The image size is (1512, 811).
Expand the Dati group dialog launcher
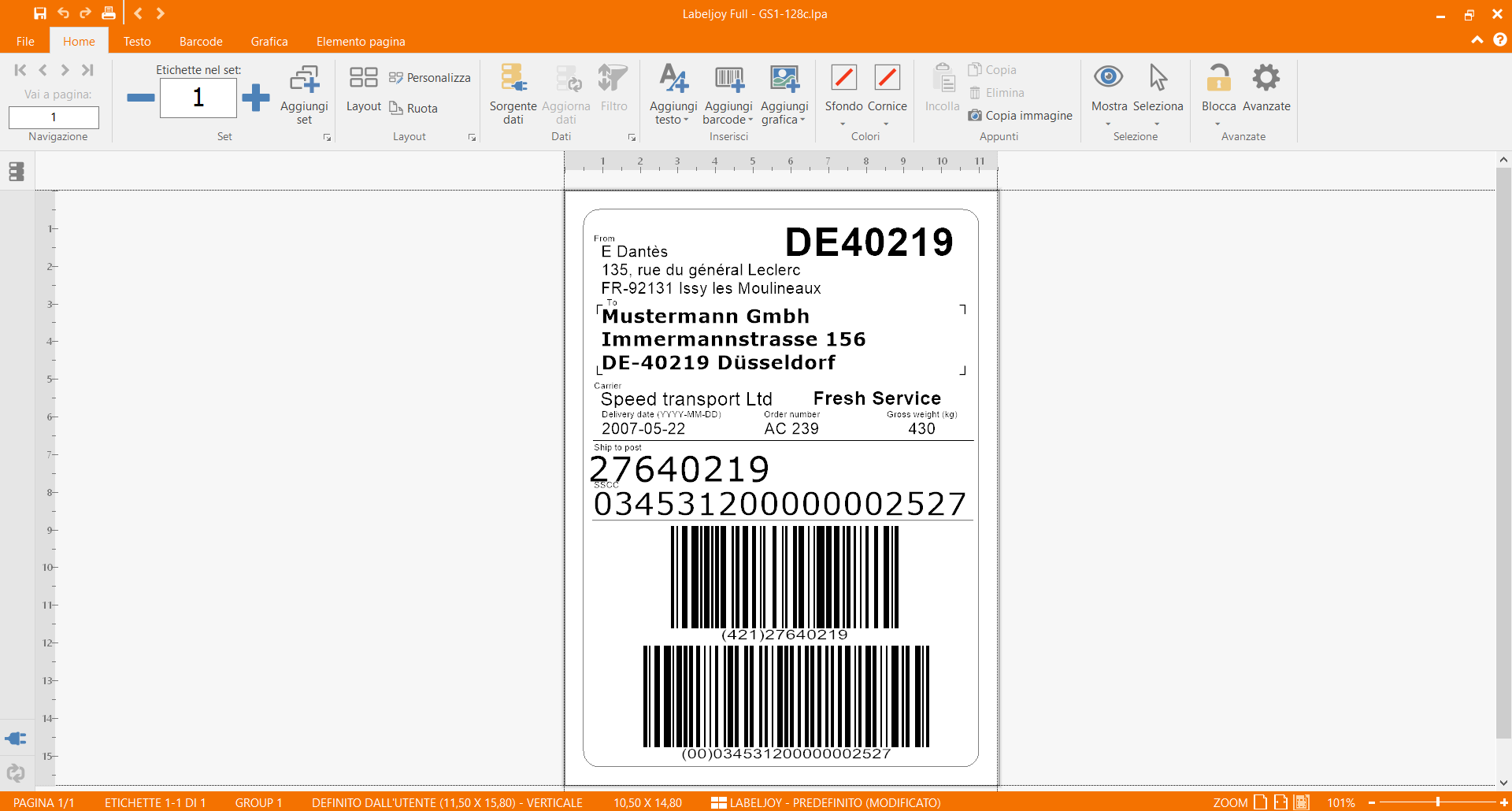click(632, 137)
